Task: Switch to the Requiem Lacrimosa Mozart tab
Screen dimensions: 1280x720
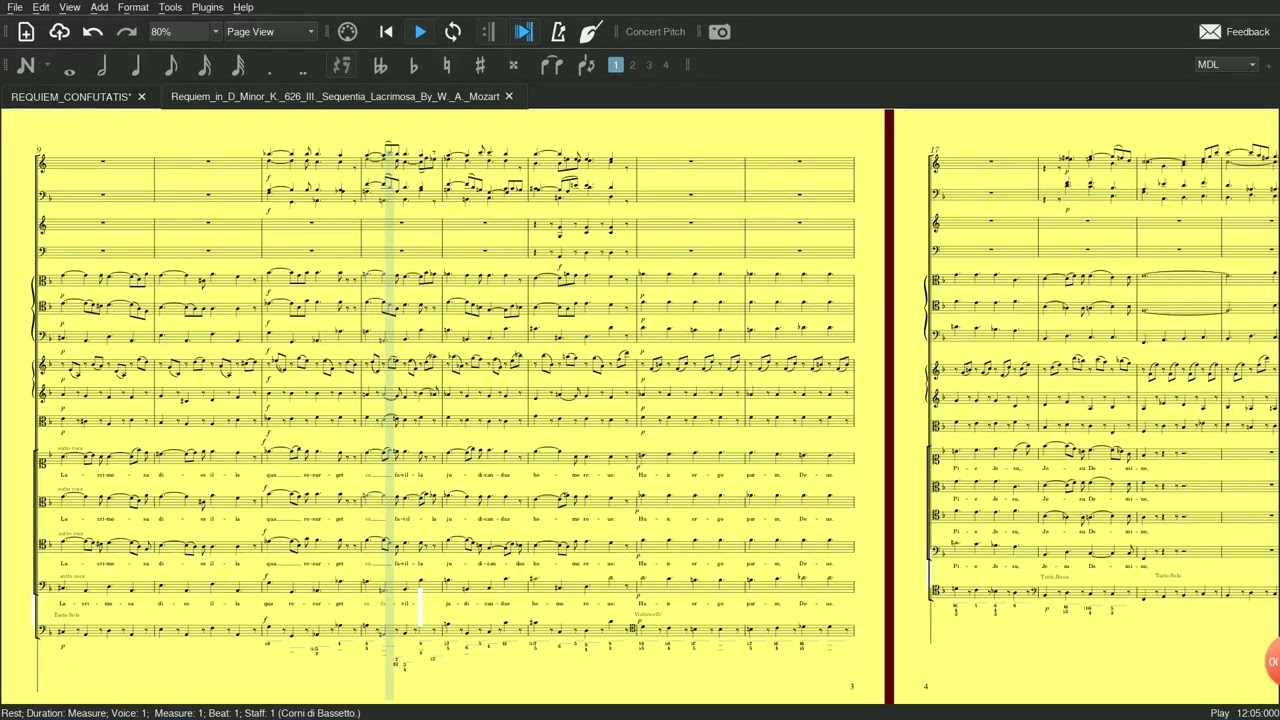Action: point(335,97)
